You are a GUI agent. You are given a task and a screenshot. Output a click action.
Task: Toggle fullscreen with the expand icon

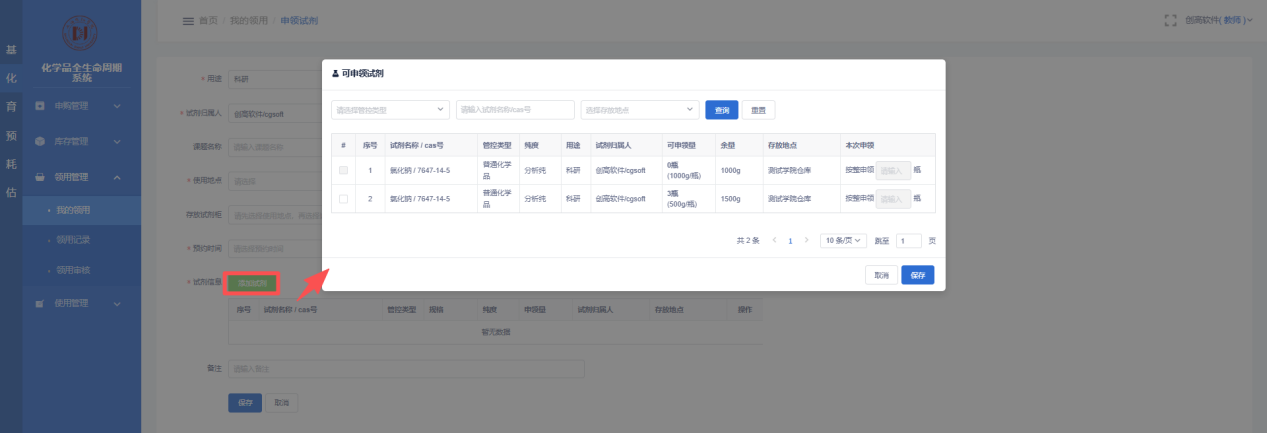point(1170,20)
